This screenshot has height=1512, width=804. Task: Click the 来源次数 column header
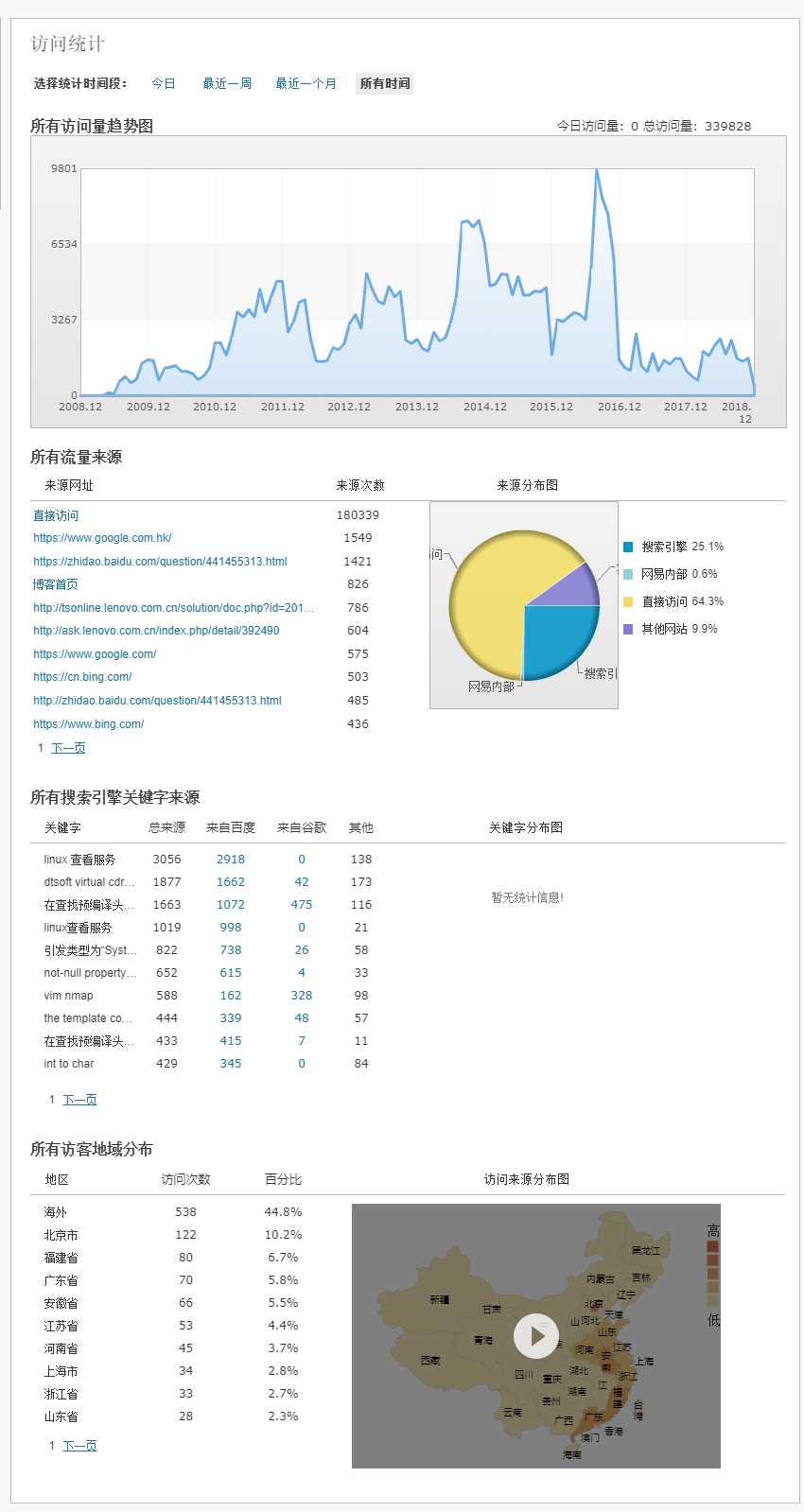coord(360,485)
